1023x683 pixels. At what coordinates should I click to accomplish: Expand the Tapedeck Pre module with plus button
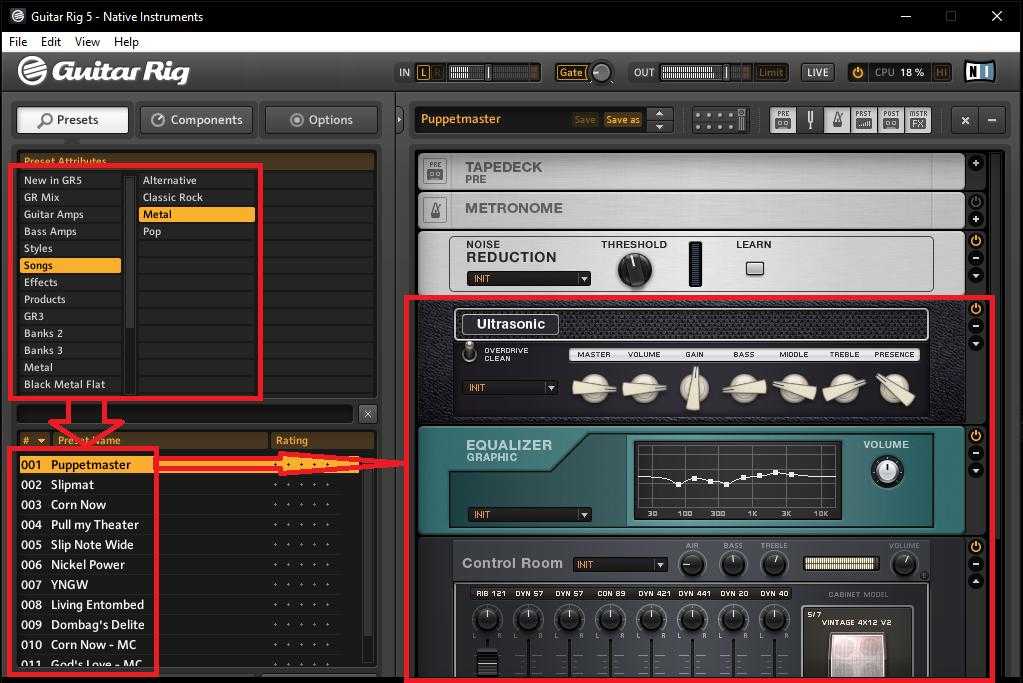pyautogui.click(x=975, y=163)
